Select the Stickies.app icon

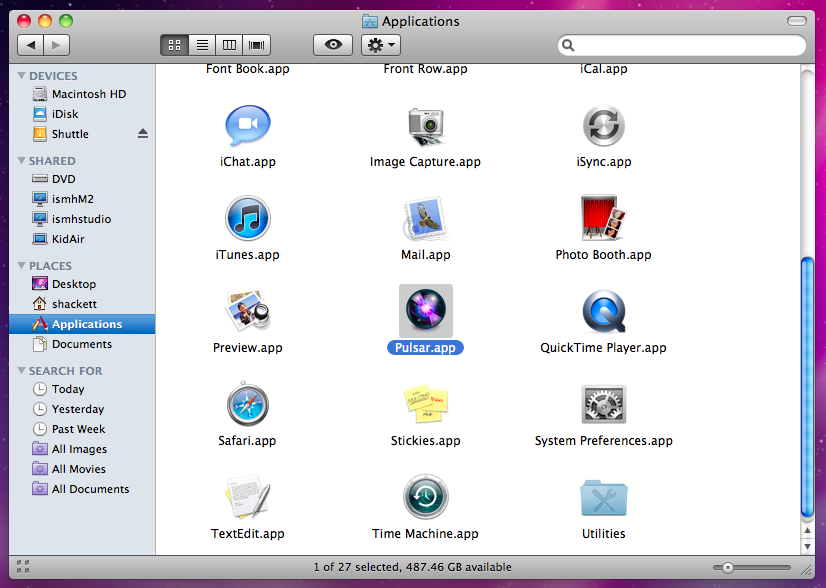(x=426, y=404)
